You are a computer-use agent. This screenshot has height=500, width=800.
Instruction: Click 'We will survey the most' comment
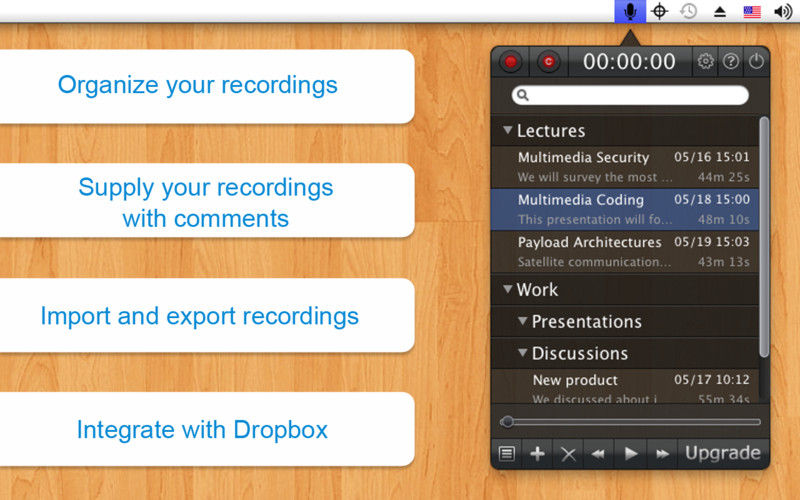595,177
